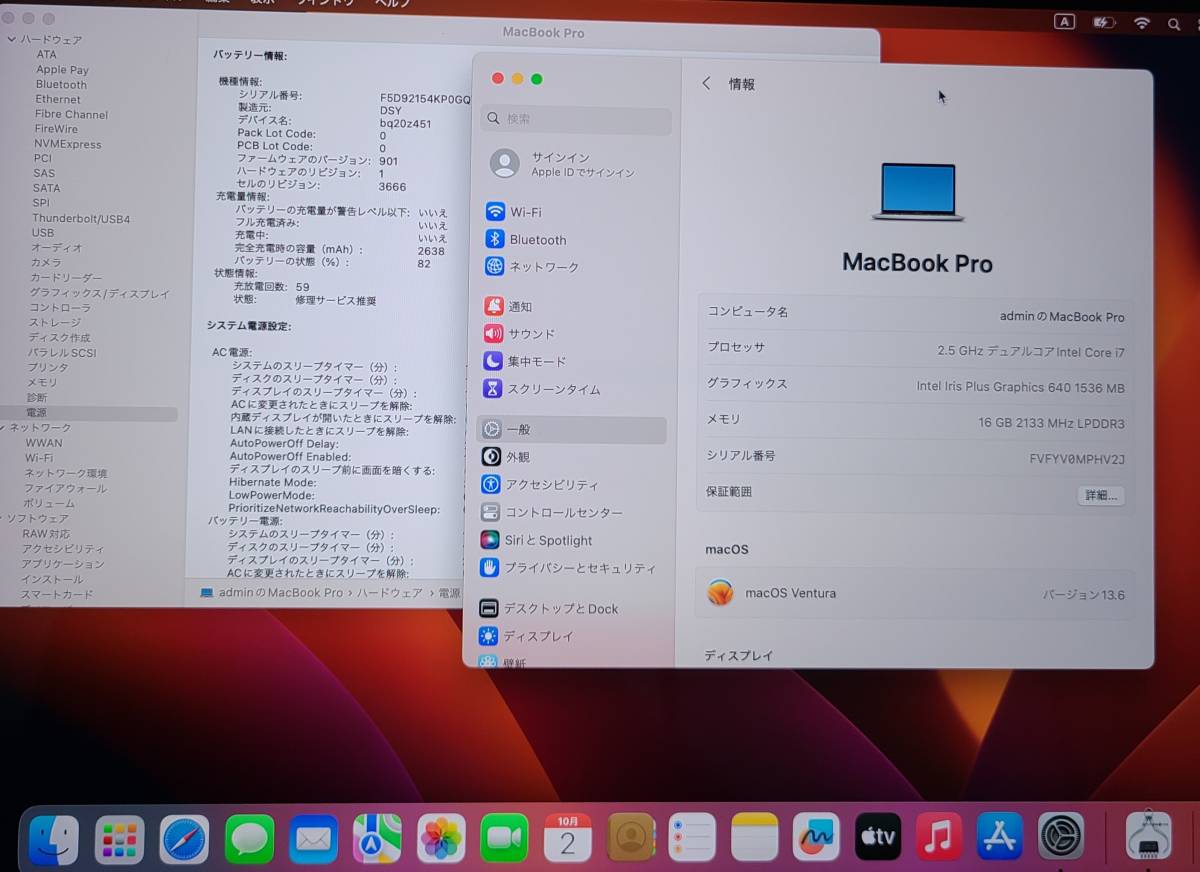Open System Settings from the Dock

pos(1061,836)
